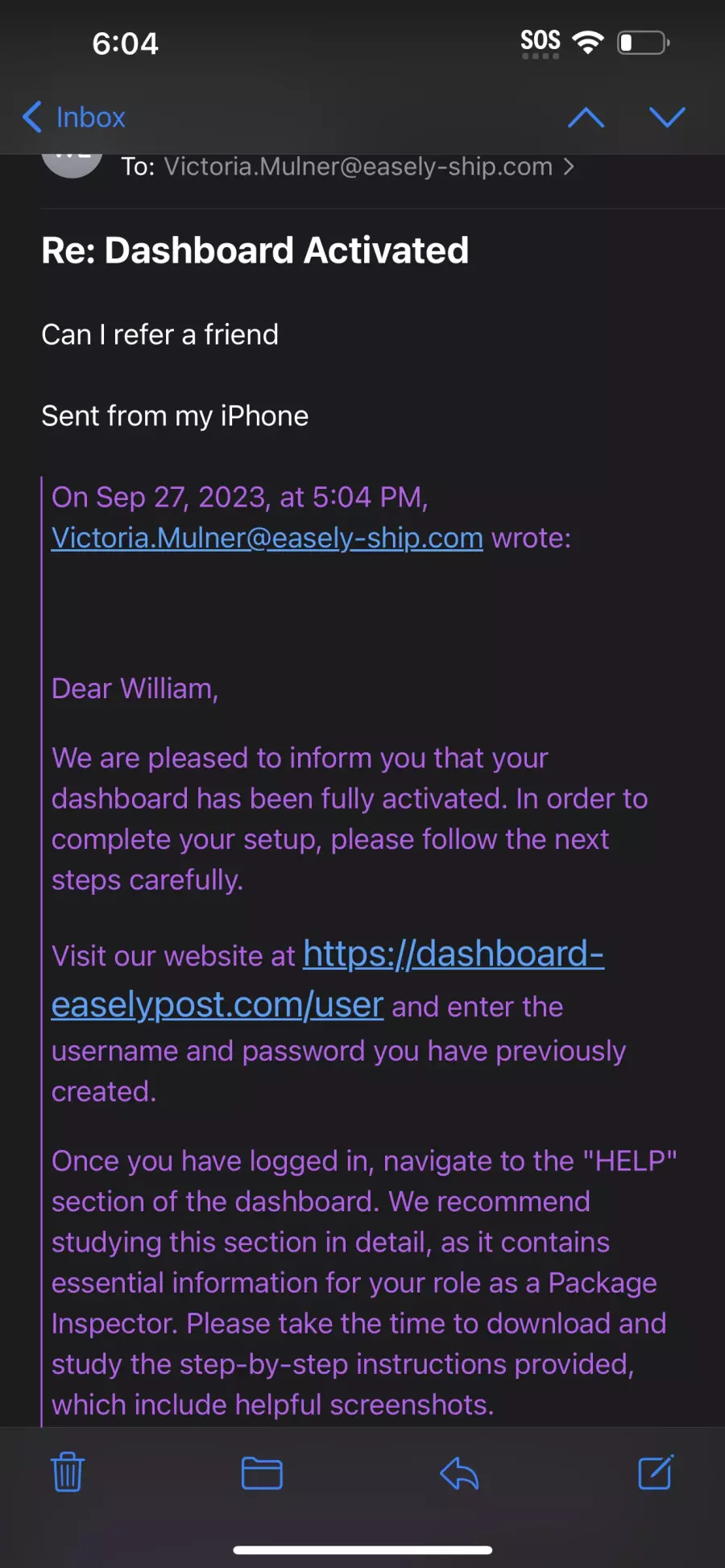Tap the previous message up arrow
This screenshot has width=725, height=1568.
(x=586, y=118)
